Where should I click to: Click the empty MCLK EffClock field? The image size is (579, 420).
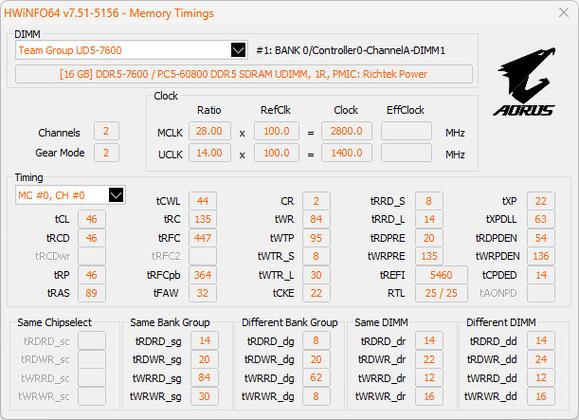pyautogui.click(x=406, y=131)
